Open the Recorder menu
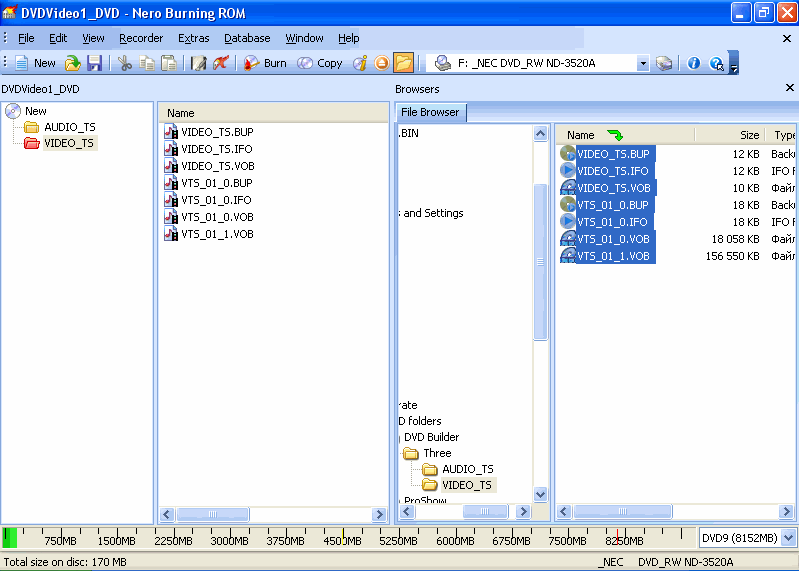 [141, 38]
